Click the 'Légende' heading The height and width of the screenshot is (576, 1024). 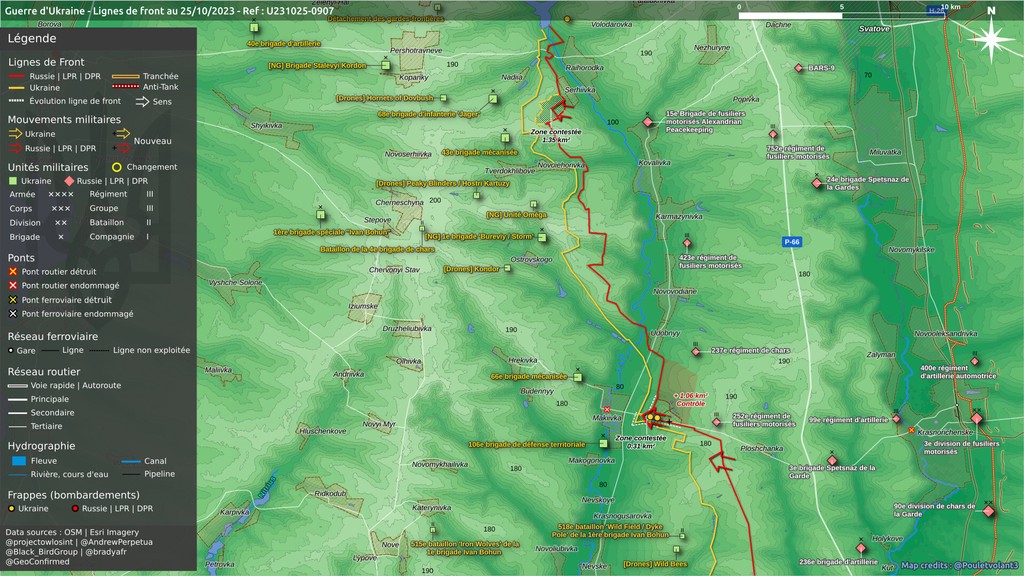[x=32, y=39]
